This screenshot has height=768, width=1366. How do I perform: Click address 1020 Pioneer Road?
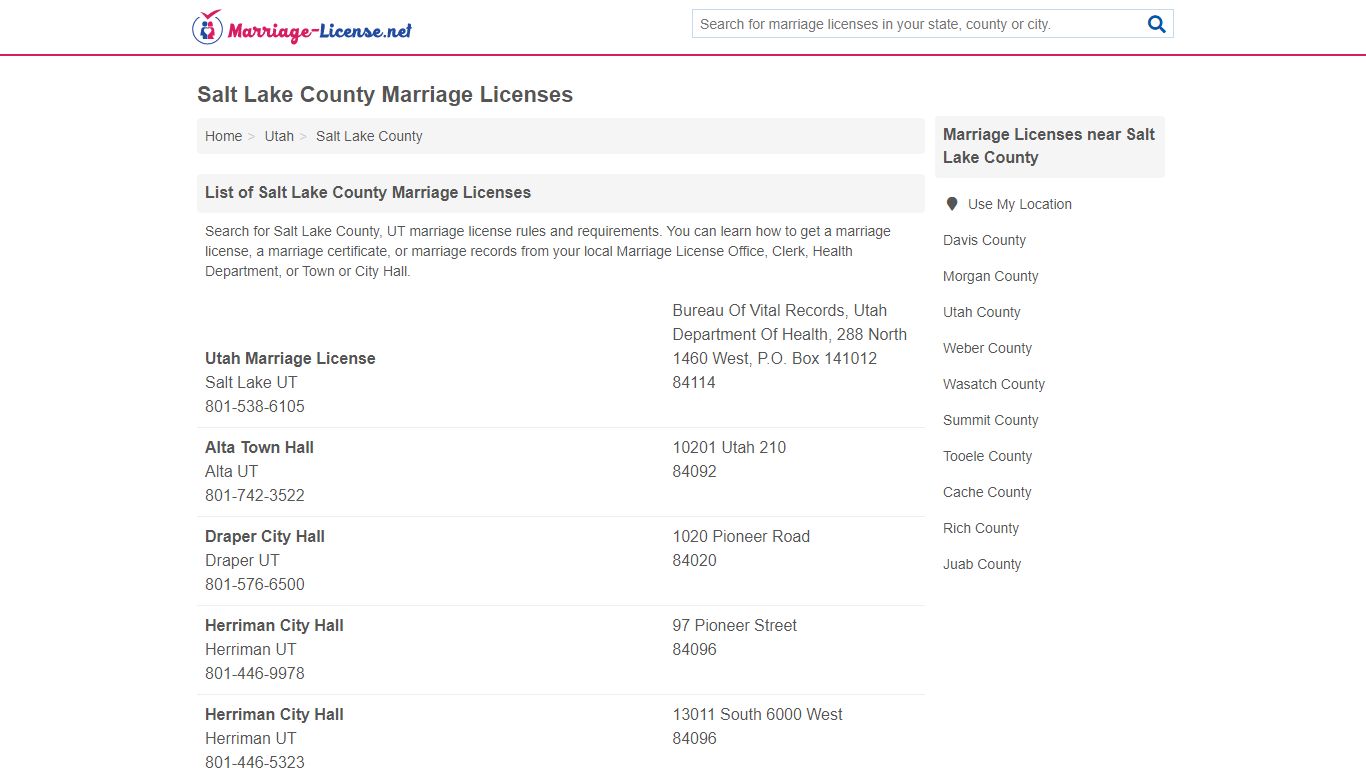coord(741,536)
